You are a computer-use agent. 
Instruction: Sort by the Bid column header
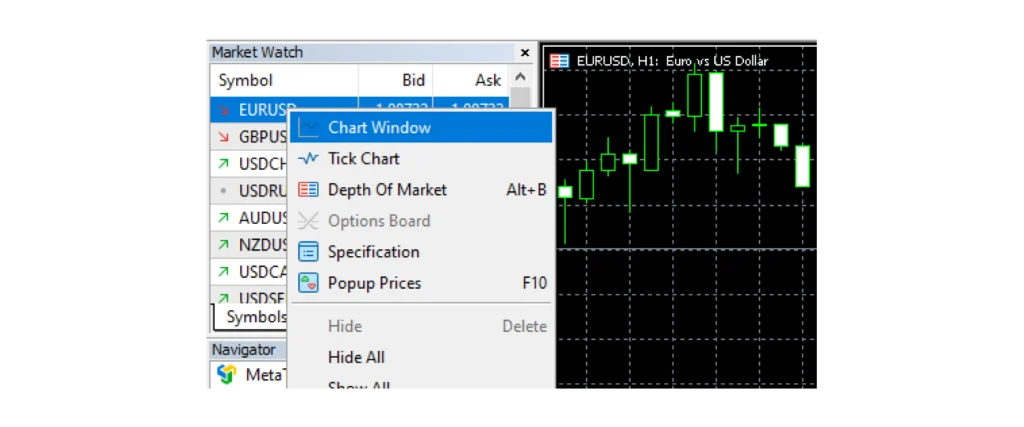click(x=413, y=81)
